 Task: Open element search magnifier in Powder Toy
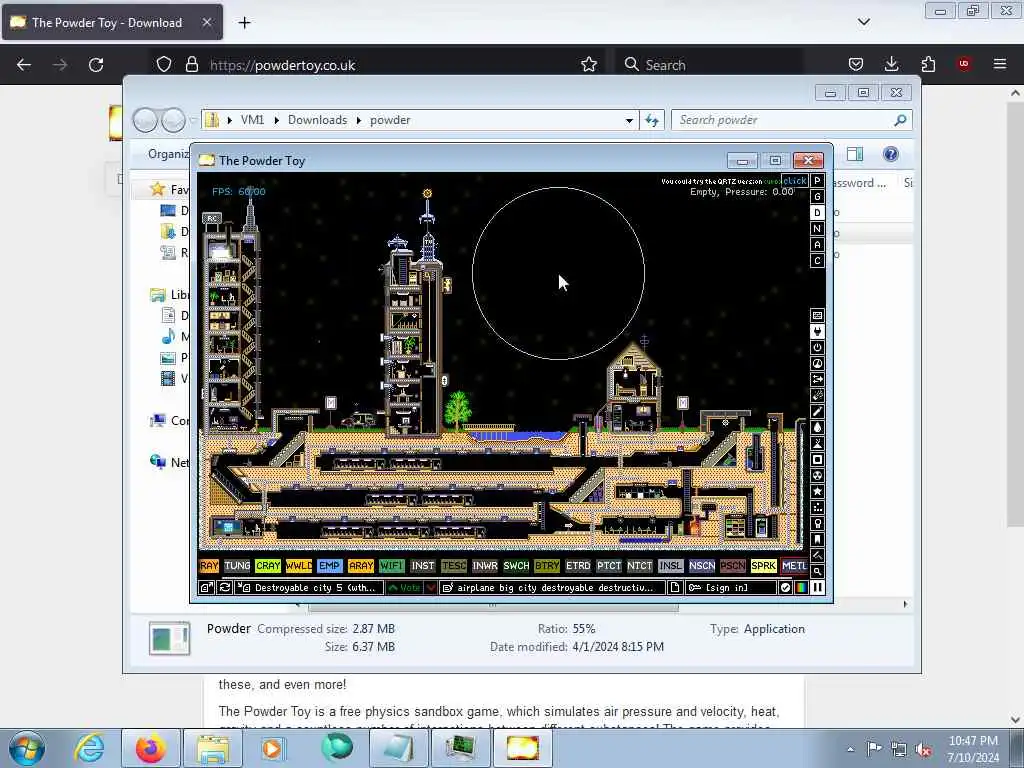[x=817, y=571]
